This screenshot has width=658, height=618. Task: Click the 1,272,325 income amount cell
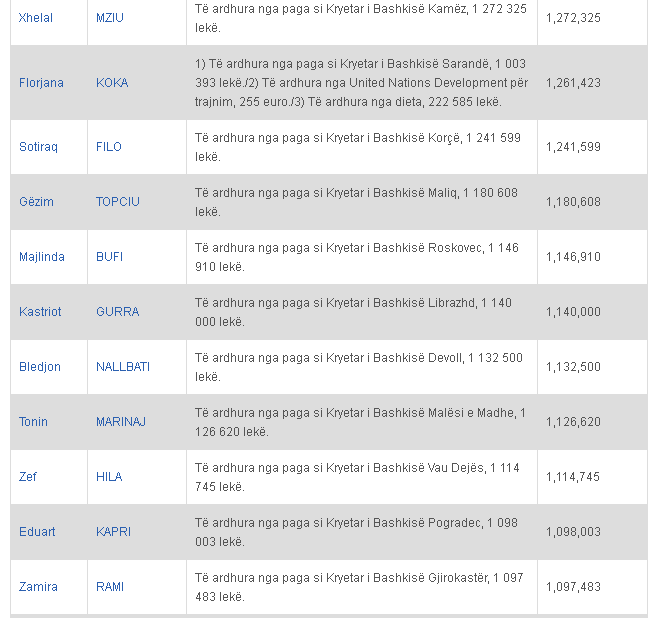573,18
